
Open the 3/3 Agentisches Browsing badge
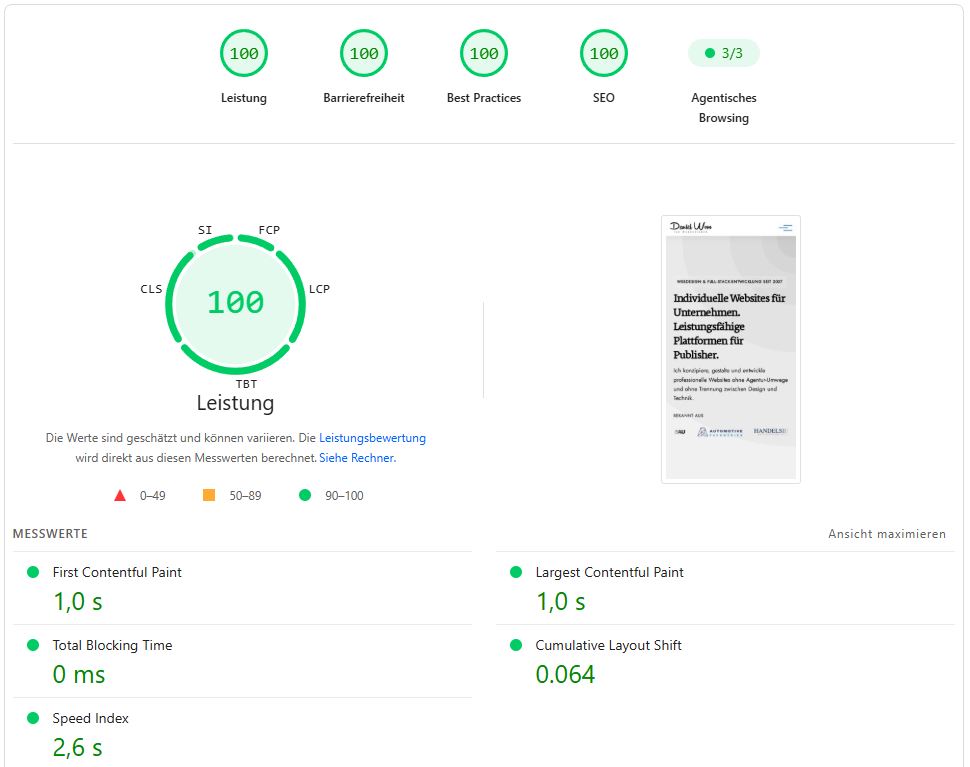point(724,53)
